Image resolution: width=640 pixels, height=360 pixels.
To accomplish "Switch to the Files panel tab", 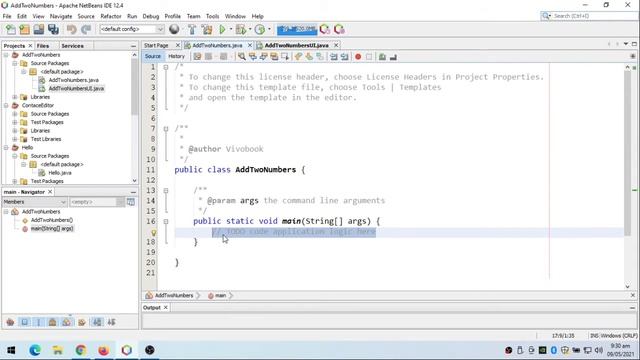I will click(x=42, y=46).
